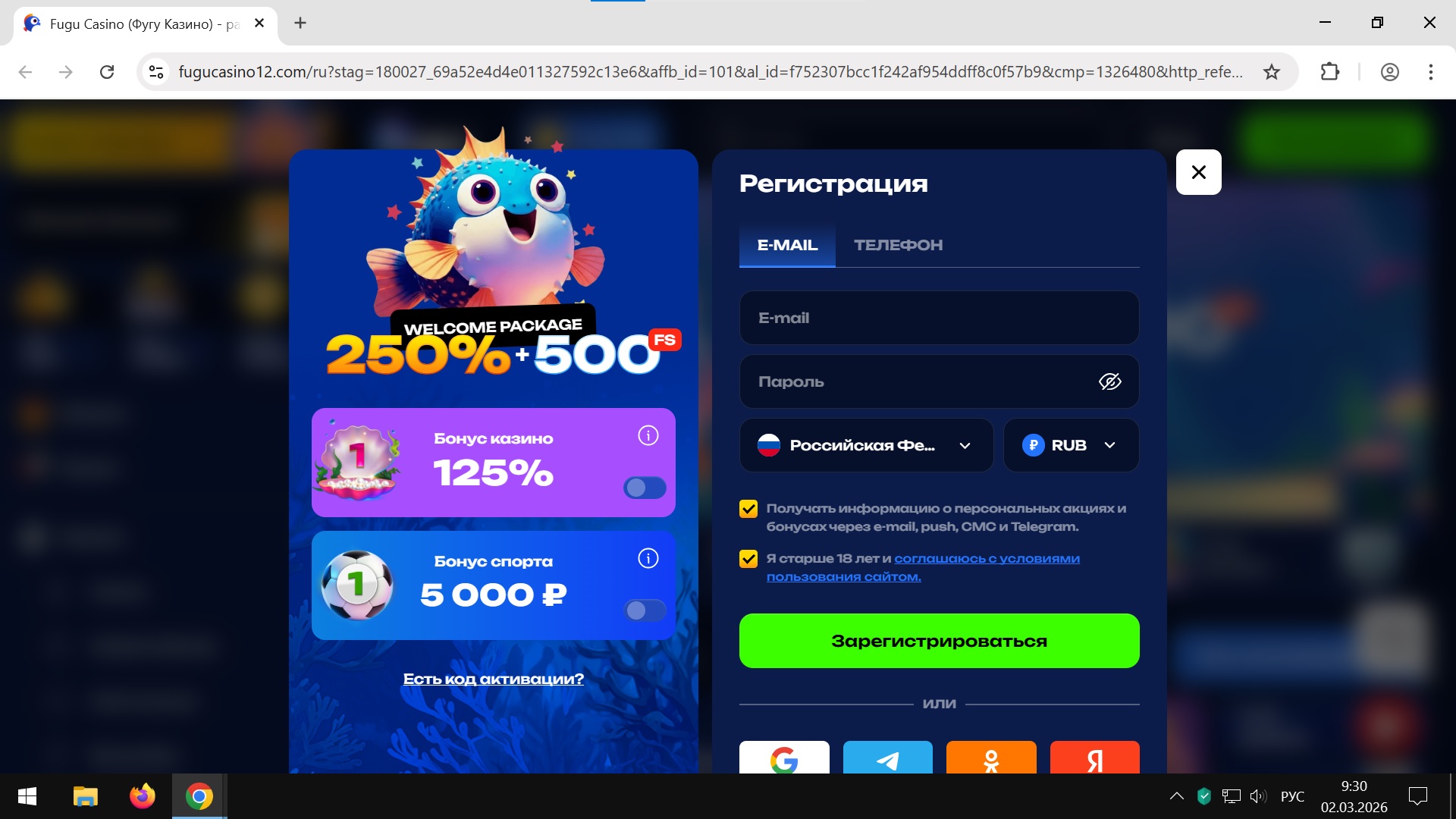This screenshot has width=1456, height=819.
Task: Sign up with the Telegram icon
Action: click(x=887, y=757)
